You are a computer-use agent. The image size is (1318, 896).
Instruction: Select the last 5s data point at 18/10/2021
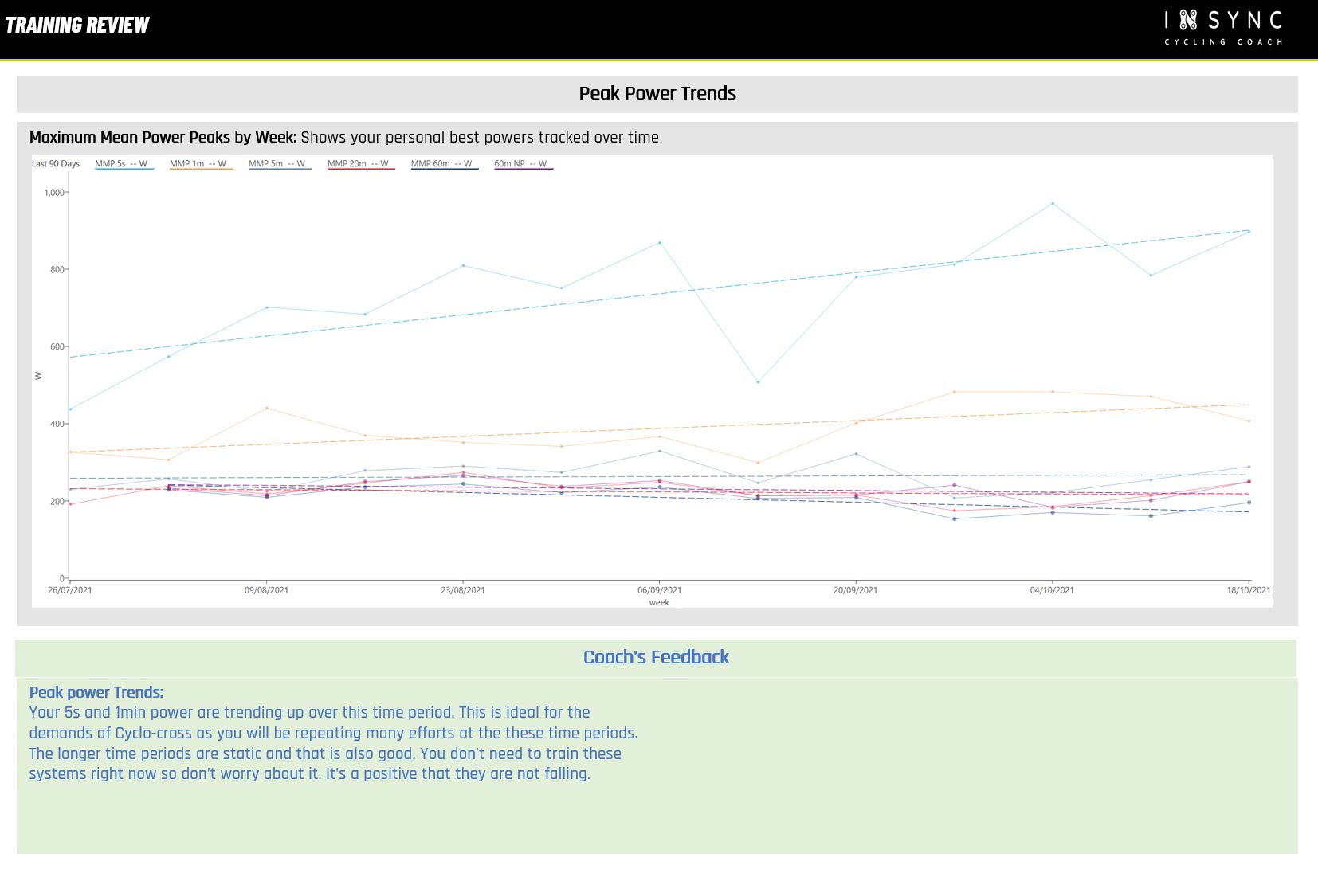click(1249, 232)
